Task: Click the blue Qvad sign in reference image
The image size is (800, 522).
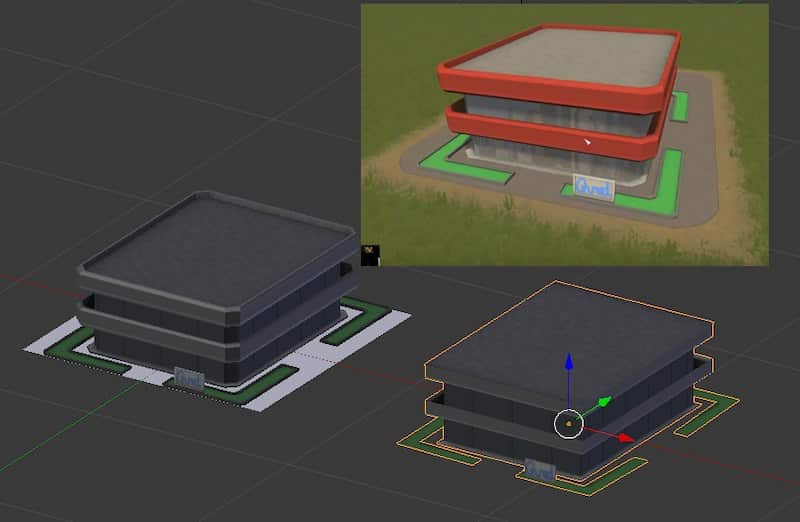Action: coord(593,187)
